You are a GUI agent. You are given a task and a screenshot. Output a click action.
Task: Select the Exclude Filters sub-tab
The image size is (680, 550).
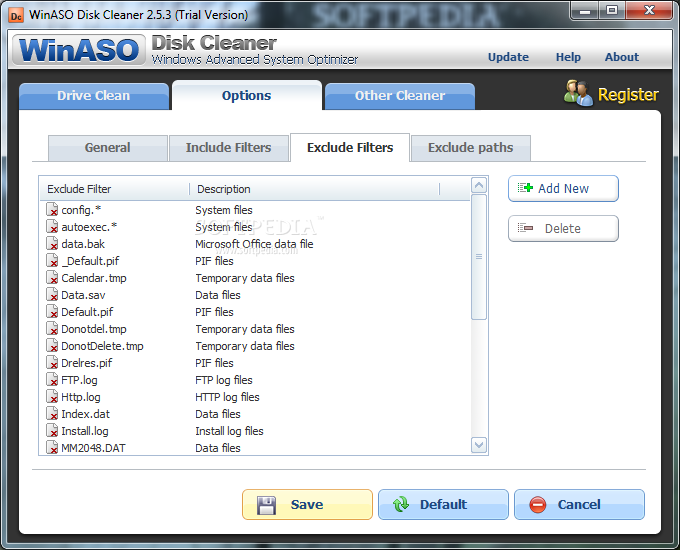350,147
